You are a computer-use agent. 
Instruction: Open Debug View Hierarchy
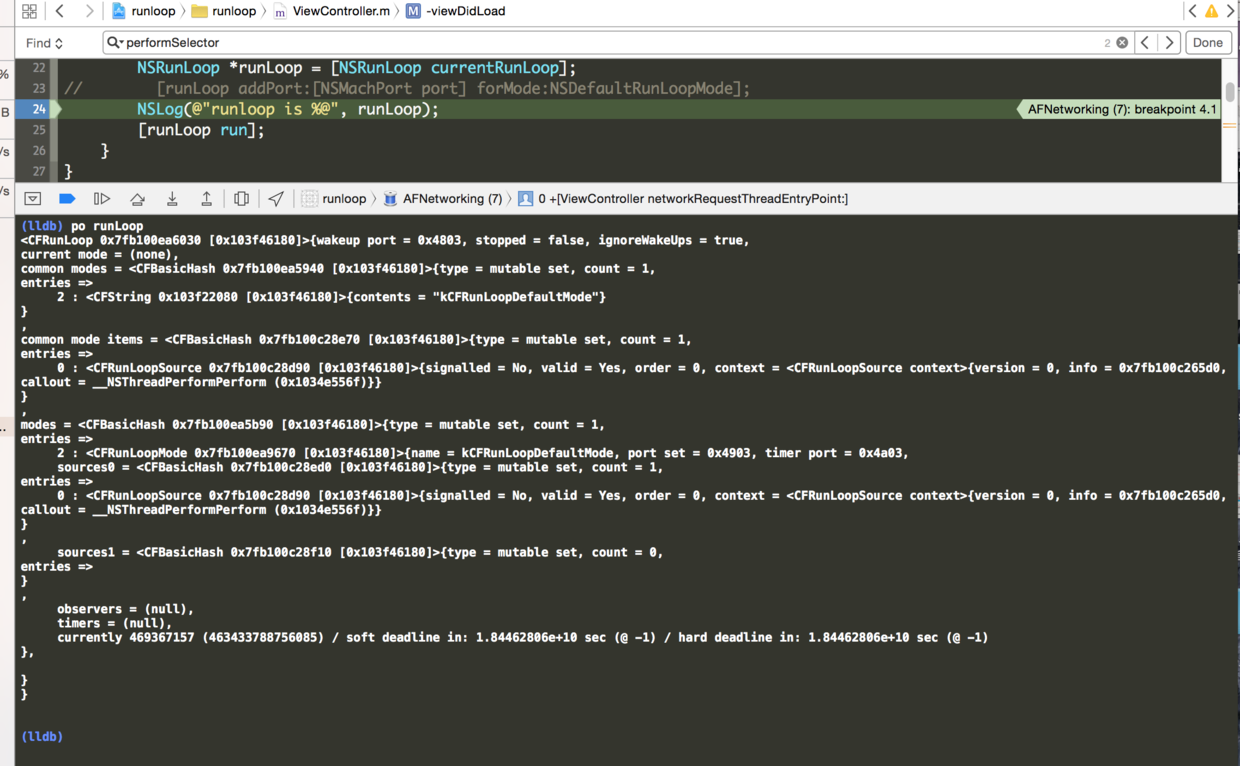click(x=241, y=199)
